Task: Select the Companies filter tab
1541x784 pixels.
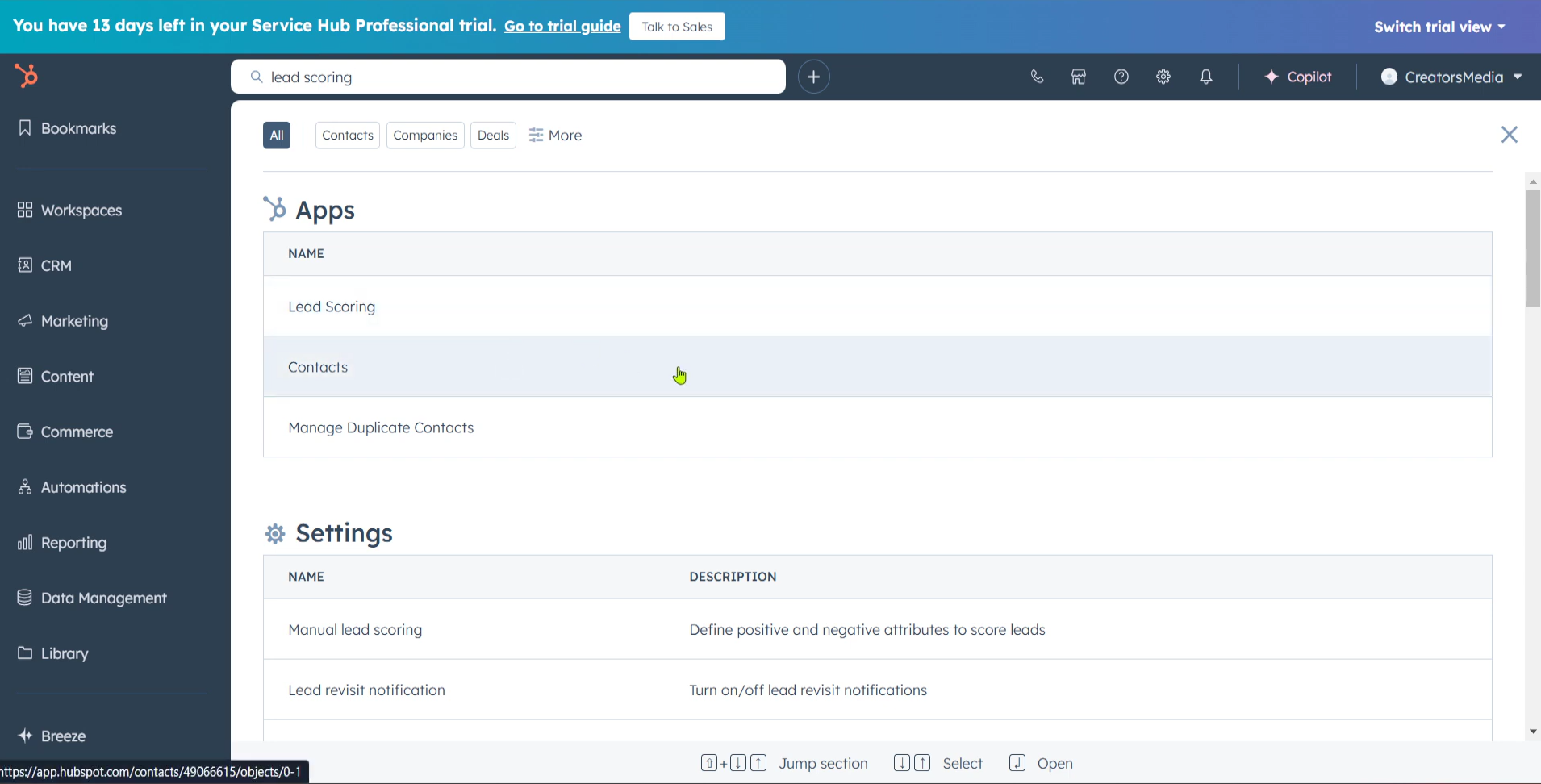Action: [425, 136]
